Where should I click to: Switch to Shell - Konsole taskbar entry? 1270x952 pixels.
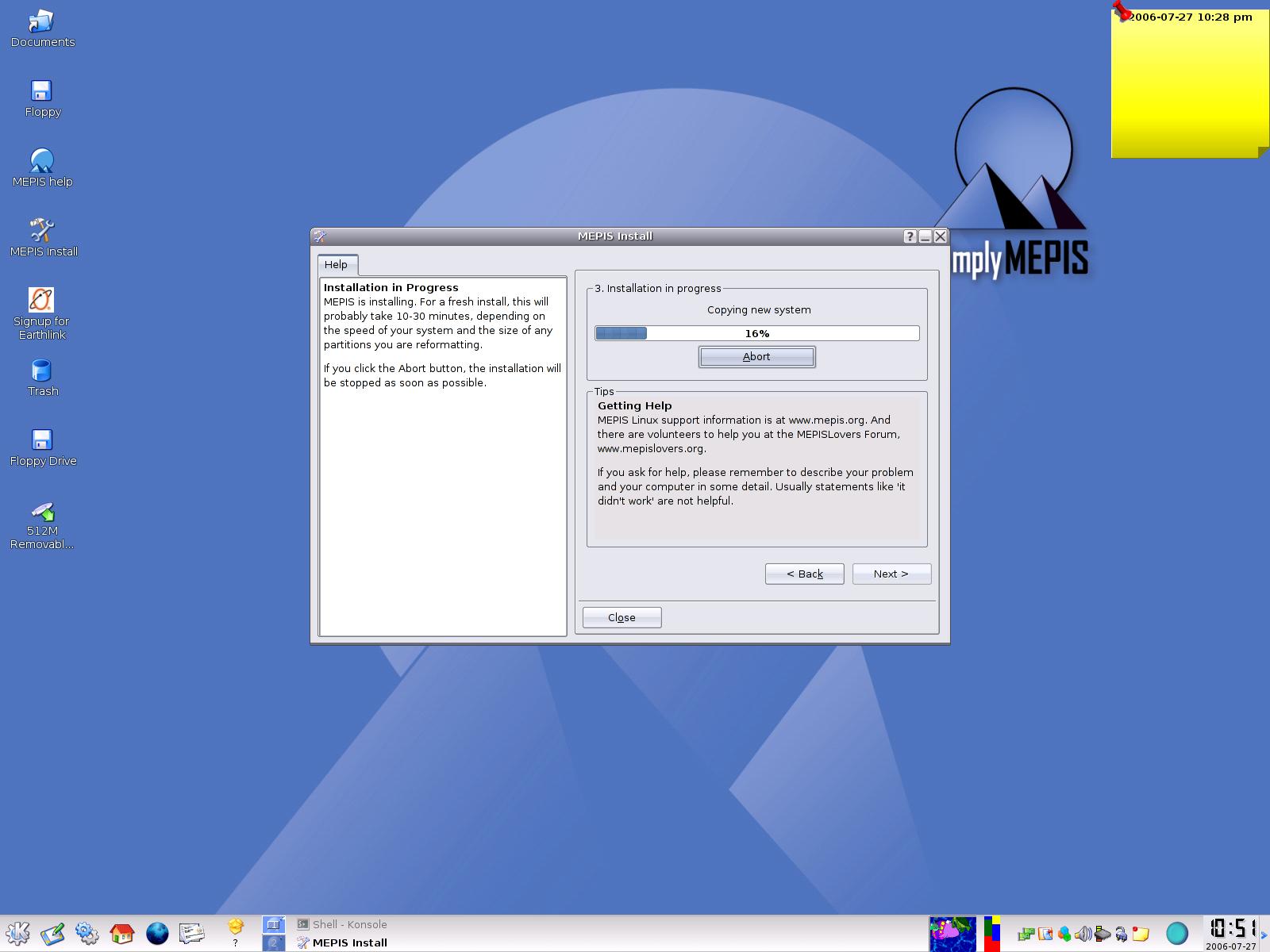click(x=342, y=924)
